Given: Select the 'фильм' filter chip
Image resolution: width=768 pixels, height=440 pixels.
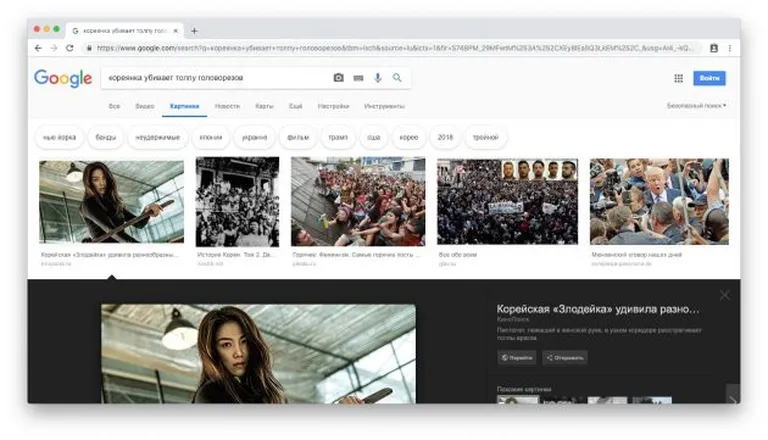Looking at the screenshot, I should pyautogui.click(x=298, y=138).
